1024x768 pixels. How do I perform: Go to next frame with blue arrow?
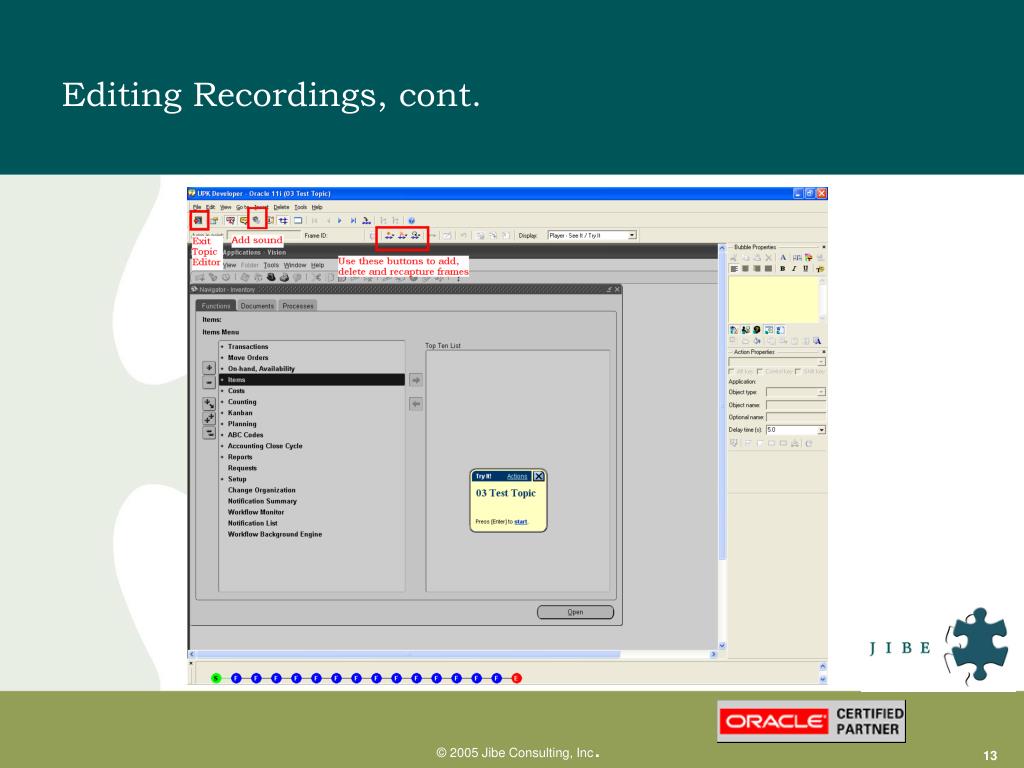[x=340, y=221]
